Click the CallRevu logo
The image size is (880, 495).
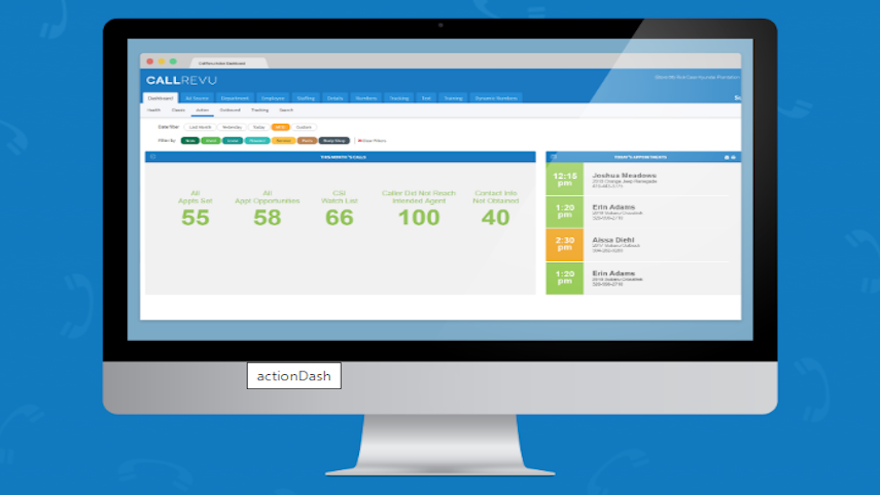(x=181, y=80)
